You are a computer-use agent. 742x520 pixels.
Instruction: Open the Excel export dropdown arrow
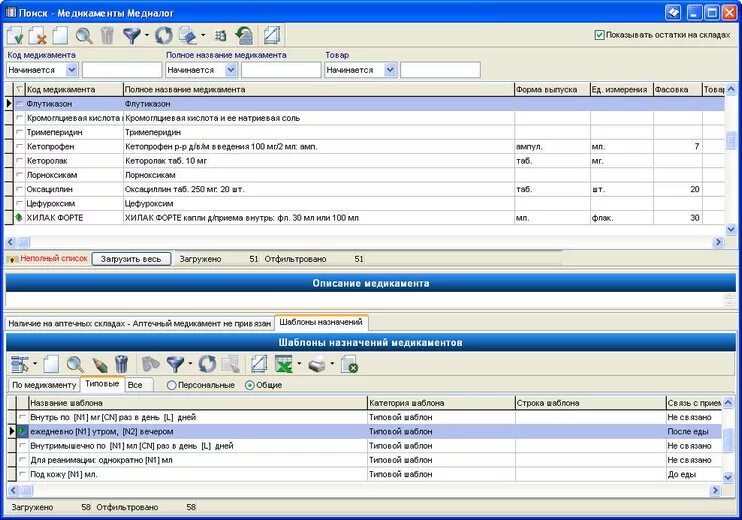click(x=299, y=364)
